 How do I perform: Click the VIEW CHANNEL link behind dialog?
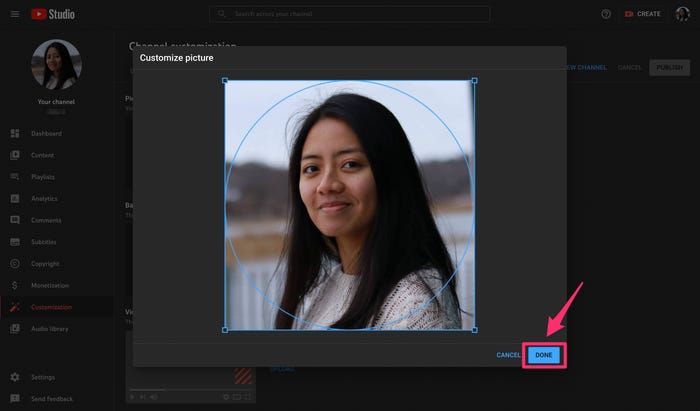pyautogui.click(x=586, y=67)
